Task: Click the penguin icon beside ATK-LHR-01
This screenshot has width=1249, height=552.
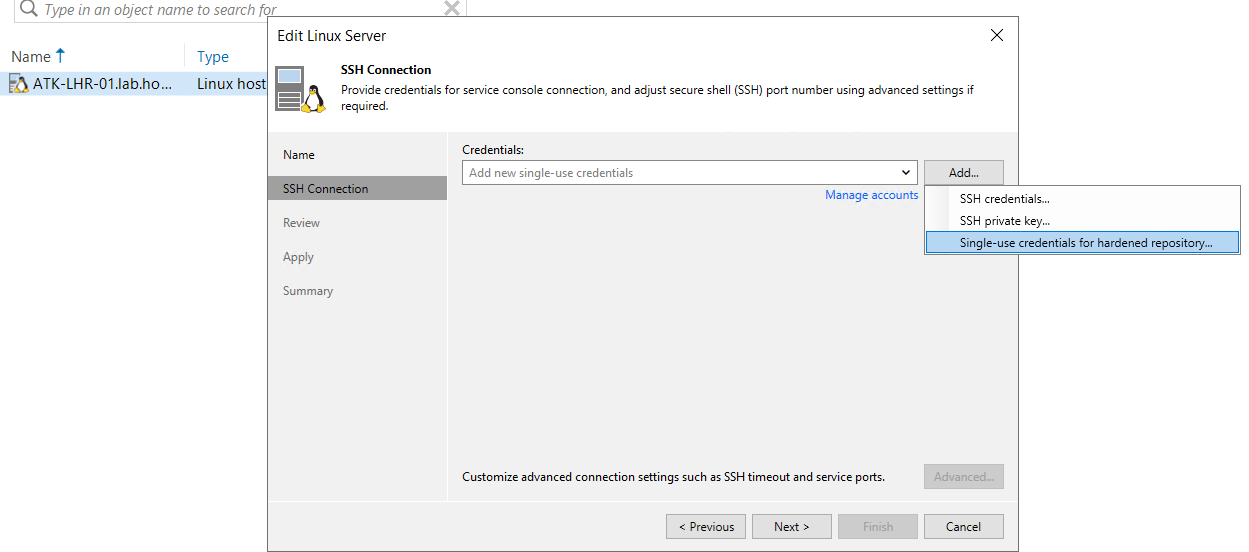Action: (x=19, y=84)
